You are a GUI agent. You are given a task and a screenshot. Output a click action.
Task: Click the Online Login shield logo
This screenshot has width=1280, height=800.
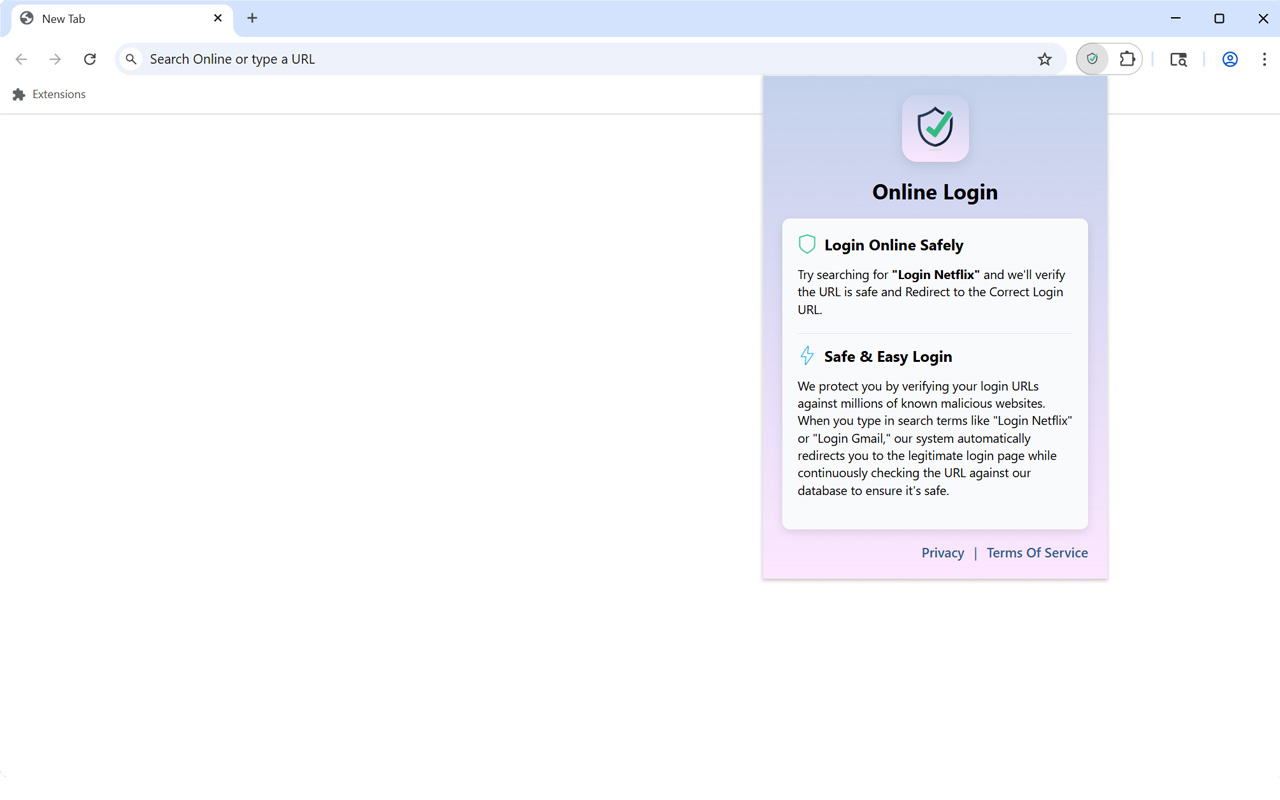935,128
